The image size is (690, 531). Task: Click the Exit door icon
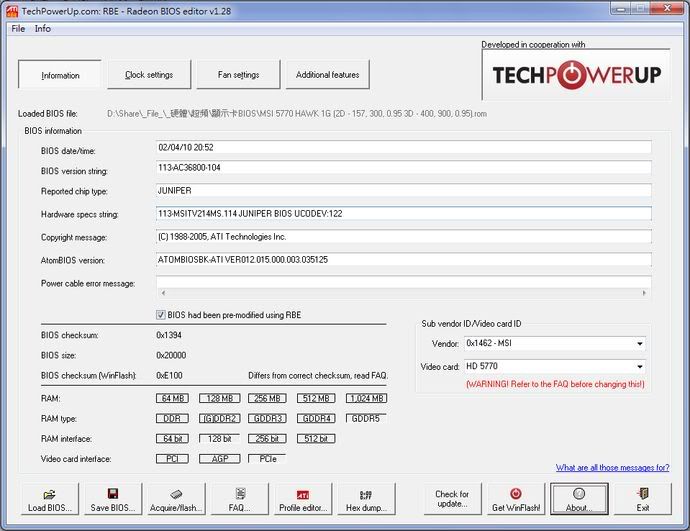click(x=643, y=494)
